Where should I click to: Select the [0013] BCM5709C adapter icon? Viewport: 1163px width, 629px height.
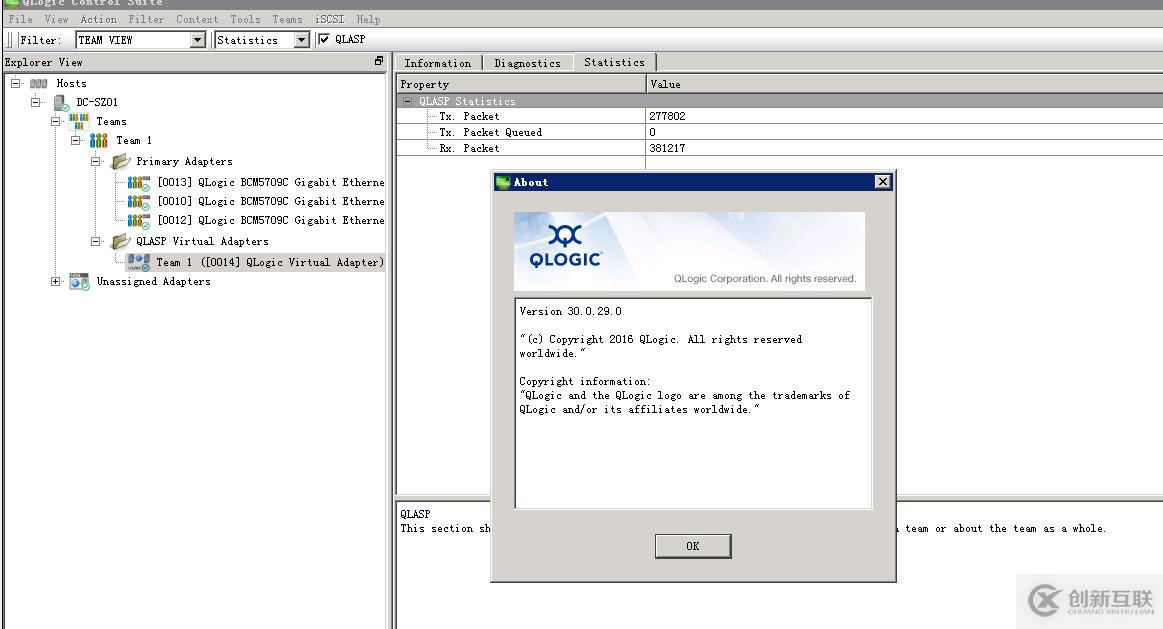pyautogui.click(x=137, y=182)
